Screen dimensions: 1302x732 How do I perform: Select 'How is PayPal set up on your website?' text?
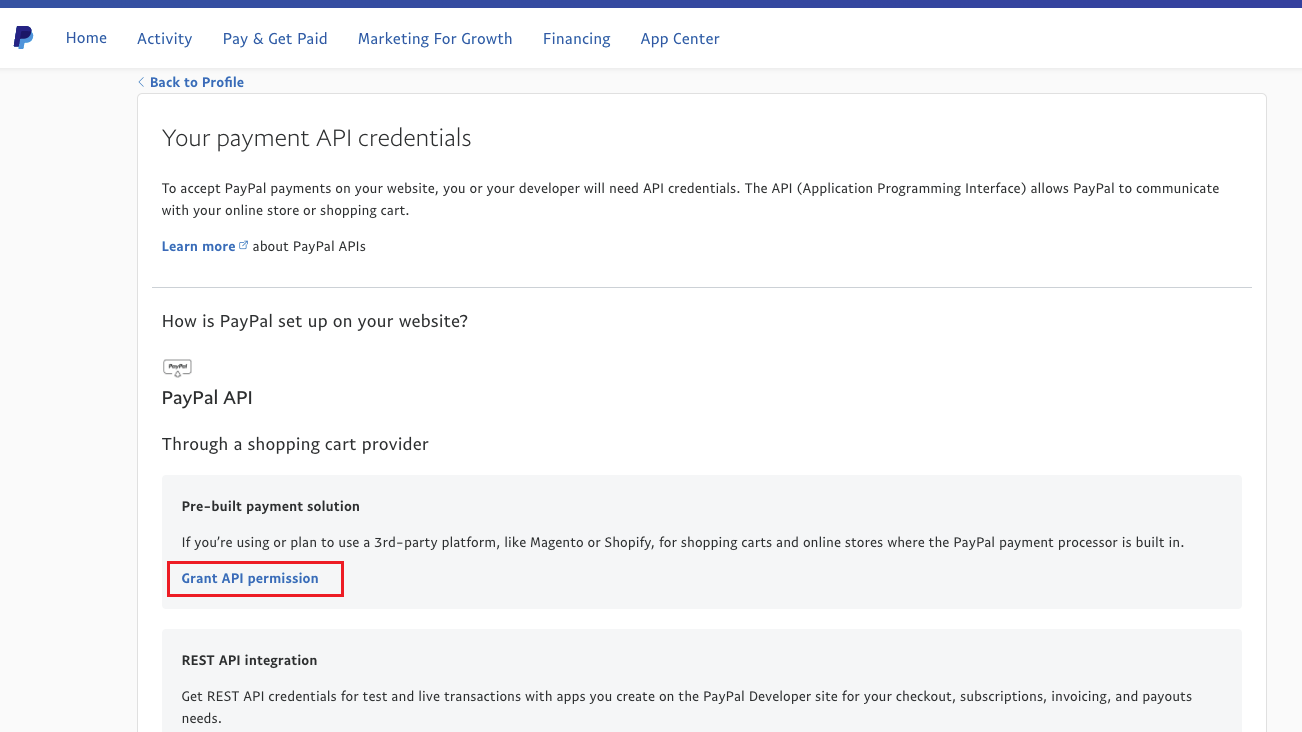pos(315,321)
